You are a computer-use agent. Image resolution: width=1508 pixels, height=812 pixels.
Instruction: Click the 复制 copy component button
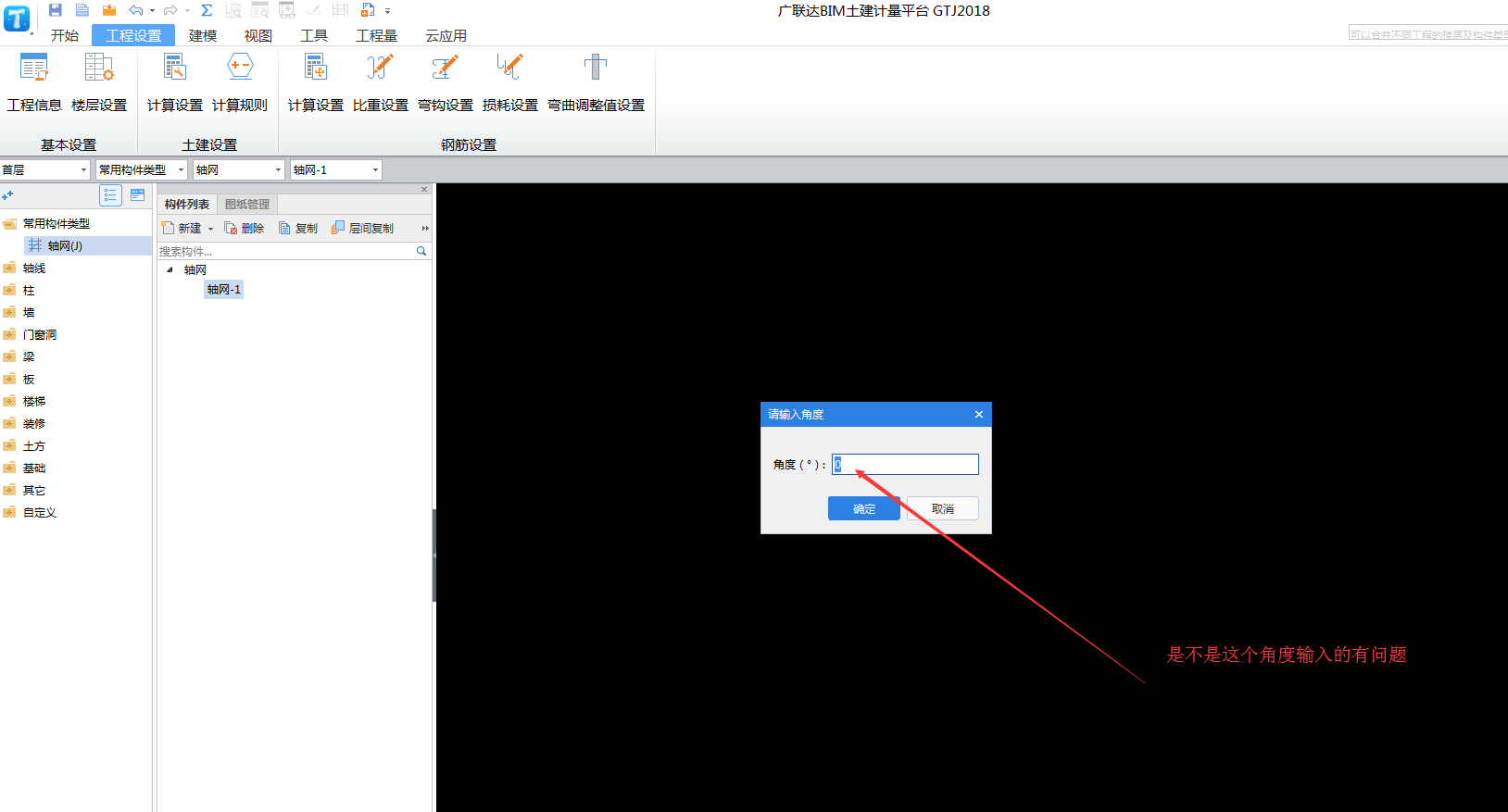click(298, 228)
